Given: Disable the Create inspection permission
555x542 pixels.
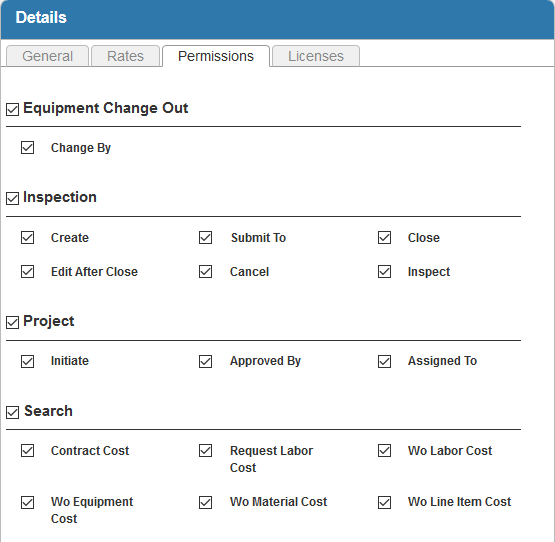Looking at the screenshot, I should 28,238.
